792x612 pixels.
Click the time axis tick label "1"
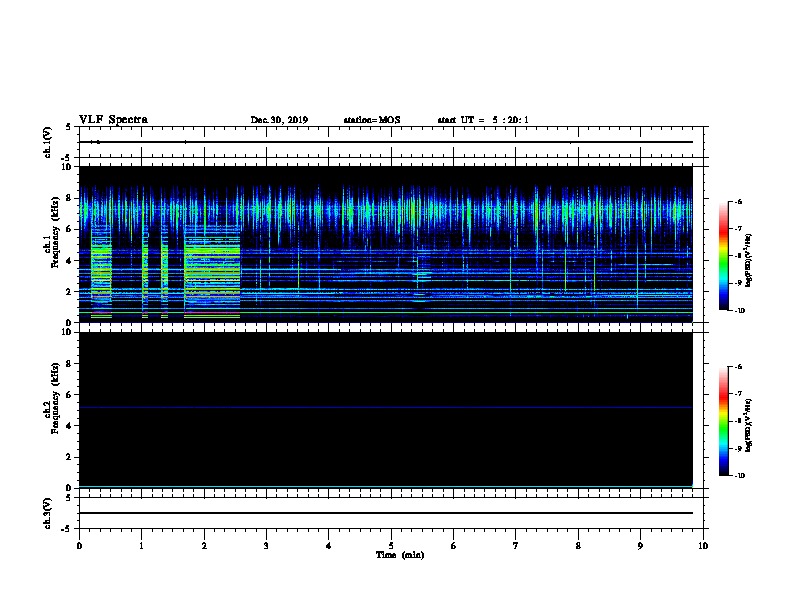[141, 546]
